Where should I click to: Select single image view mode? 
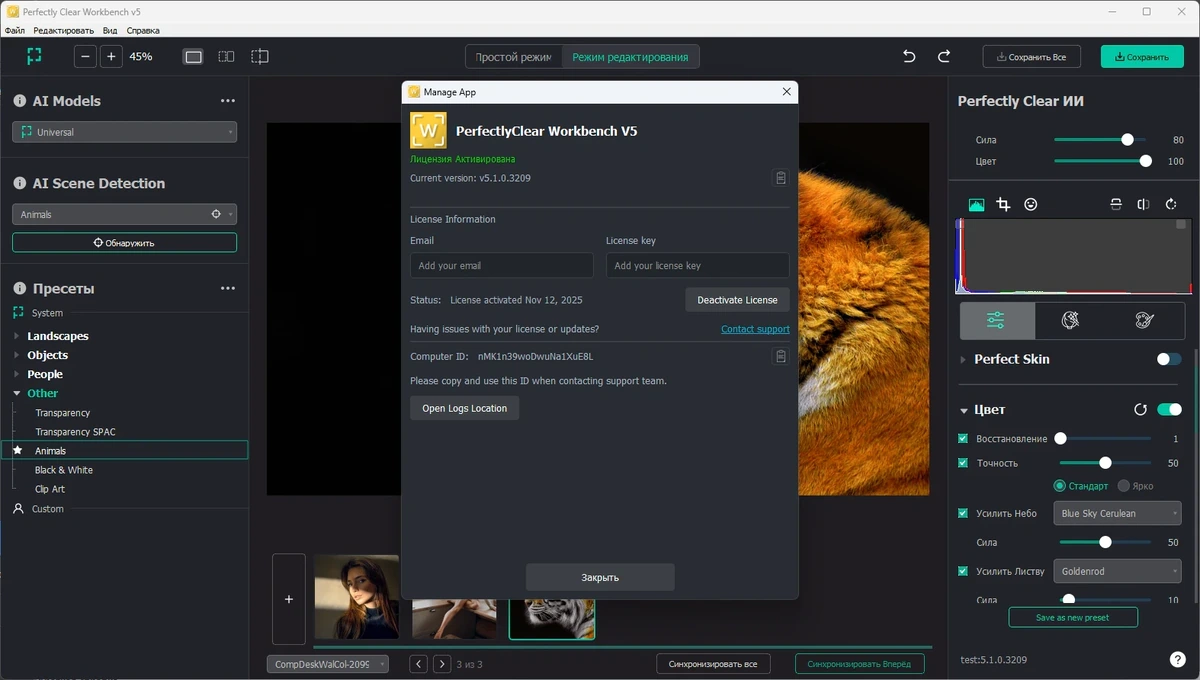[x=193, y=57]
